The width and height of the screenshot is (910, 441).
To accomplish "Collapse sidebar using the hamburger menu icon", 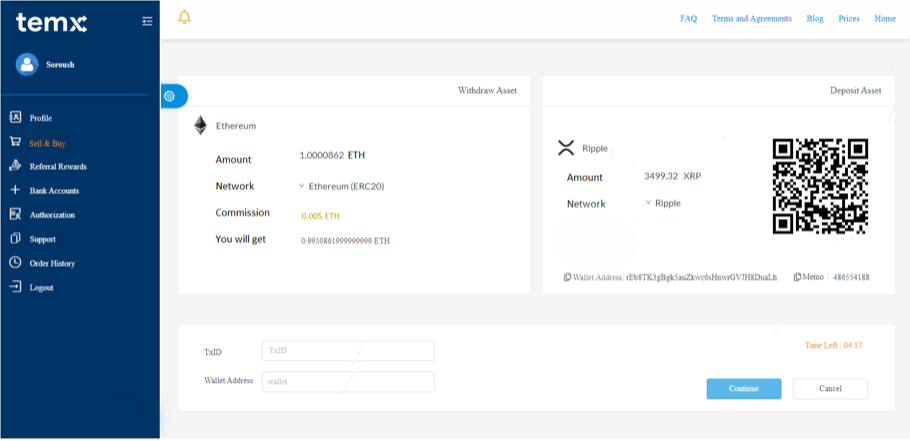I will [x=147, y=21].
